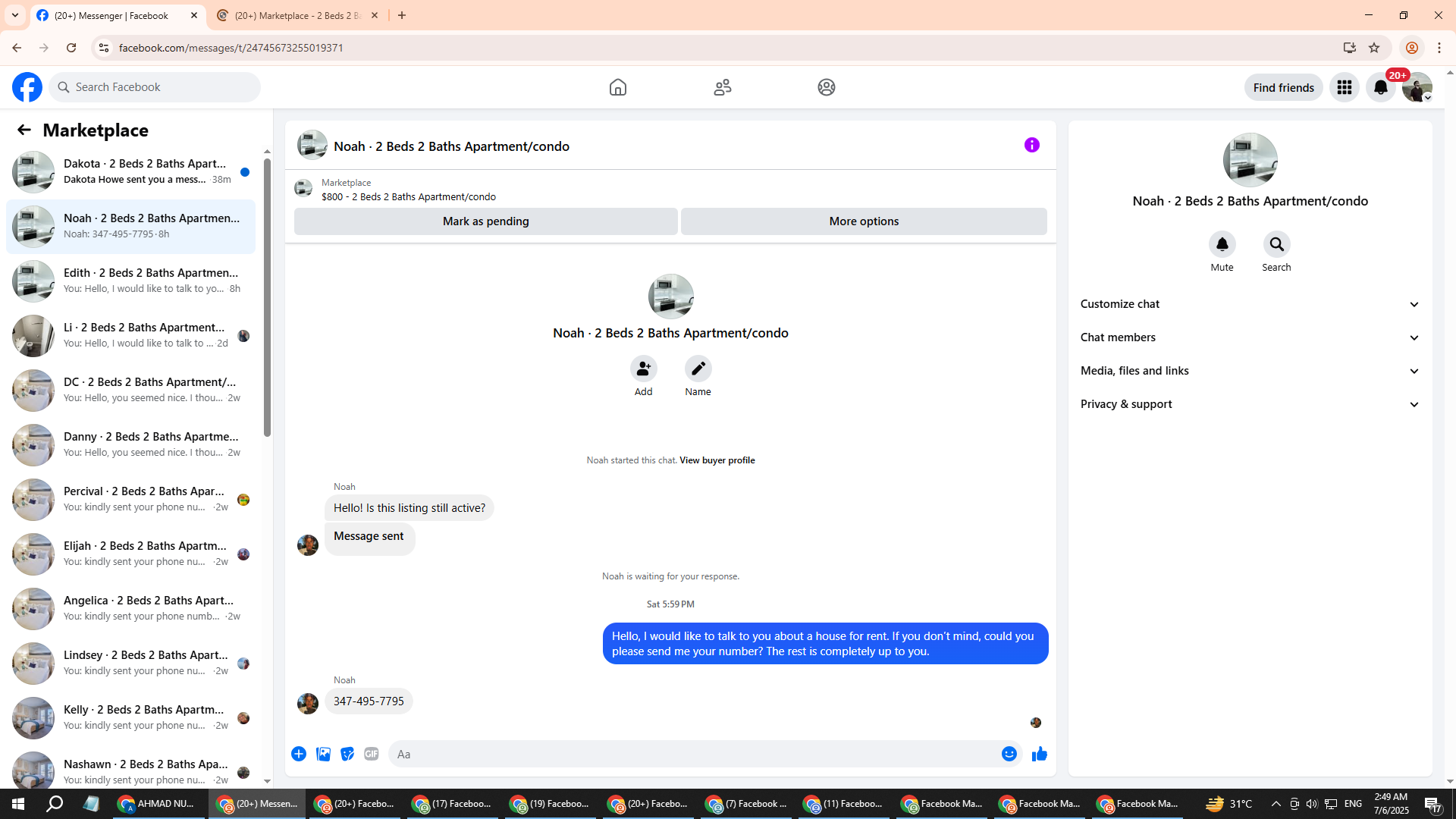Mute this conversation using bell icon

point(1222,244)
